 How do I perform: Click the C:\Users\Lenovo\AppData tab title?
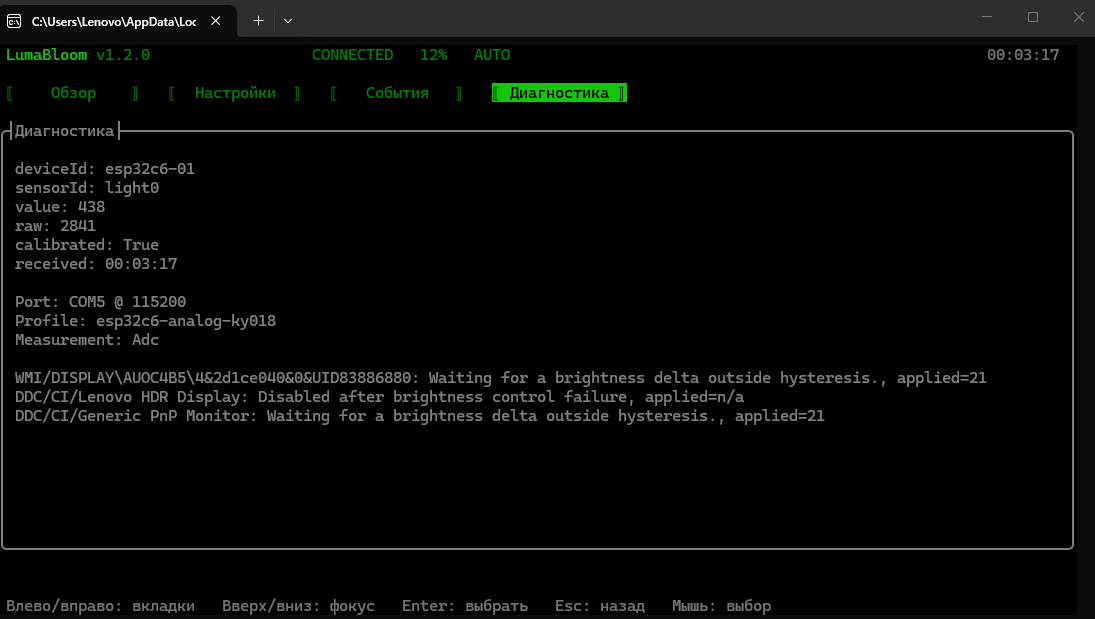(114, 22)
